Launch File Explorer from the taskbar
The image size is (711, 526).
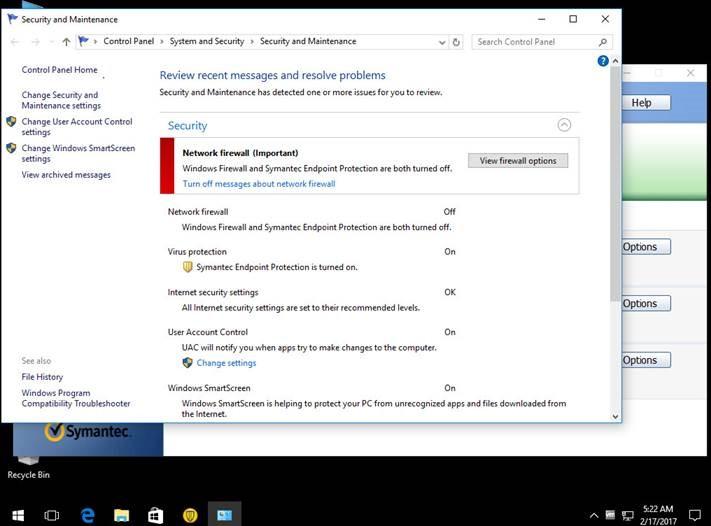121,515
